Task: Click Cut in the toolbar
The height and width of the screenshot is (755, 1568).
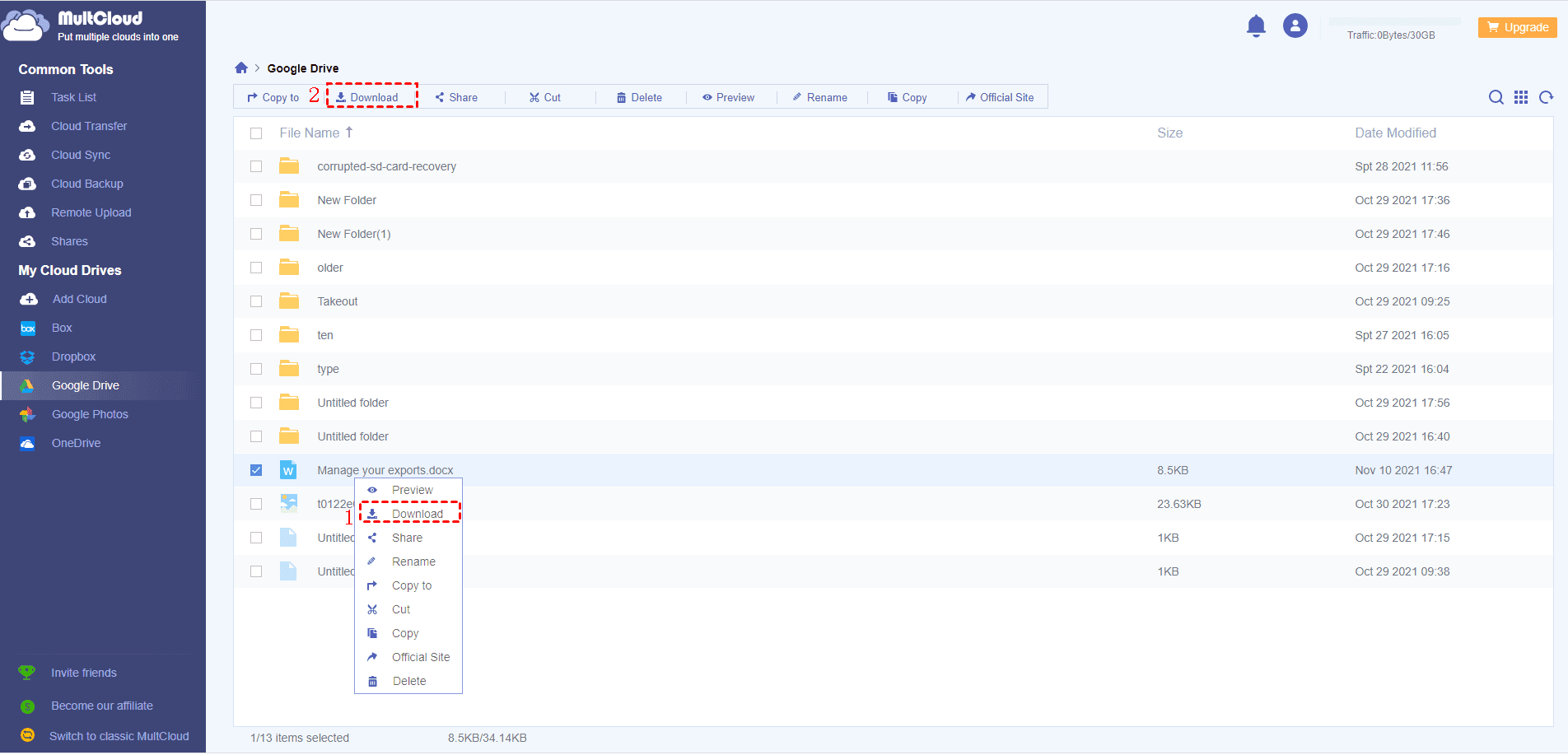Action: [545, 97]
